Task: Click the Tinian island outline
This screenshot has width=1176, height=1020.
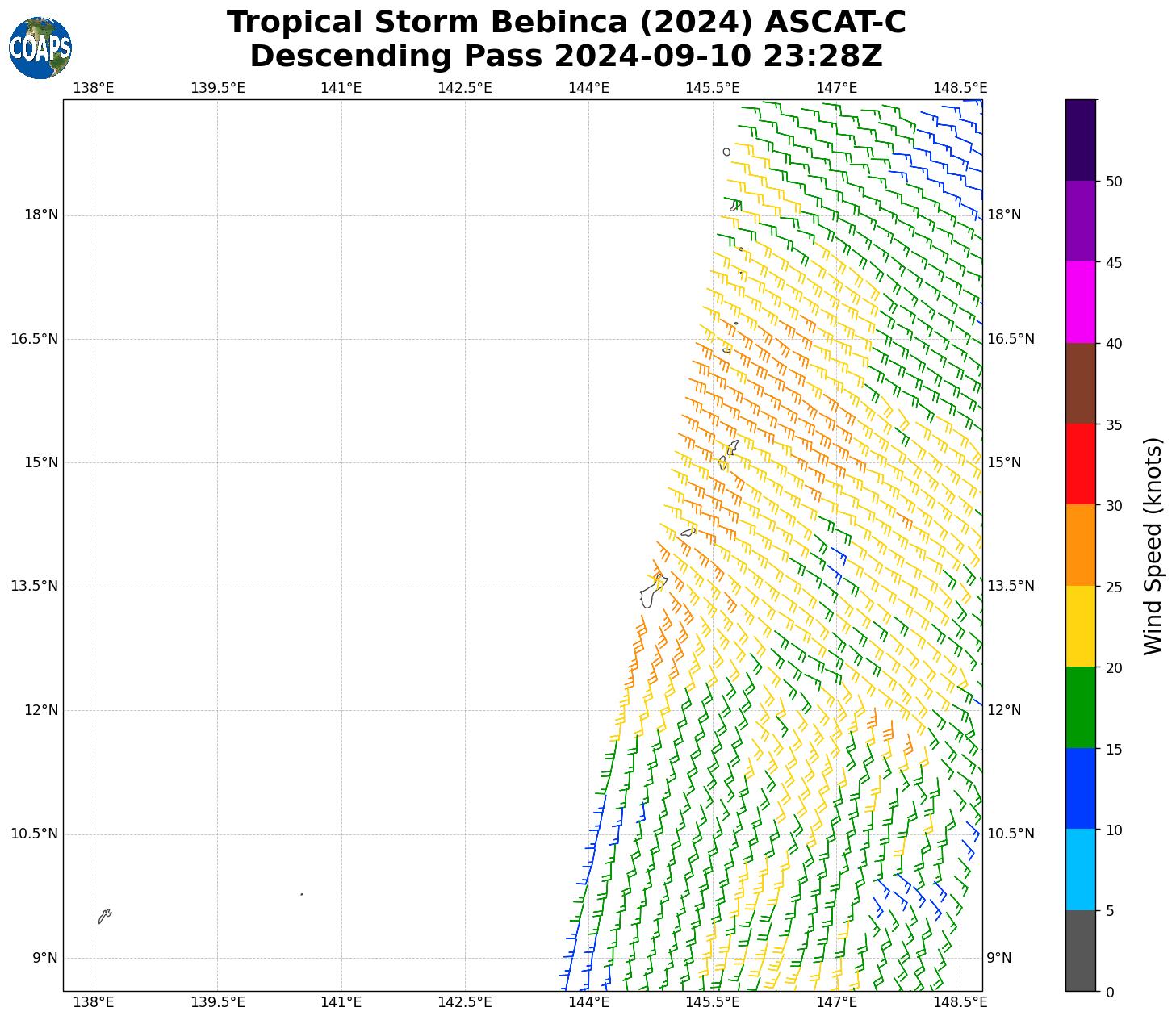Action: 723,462
